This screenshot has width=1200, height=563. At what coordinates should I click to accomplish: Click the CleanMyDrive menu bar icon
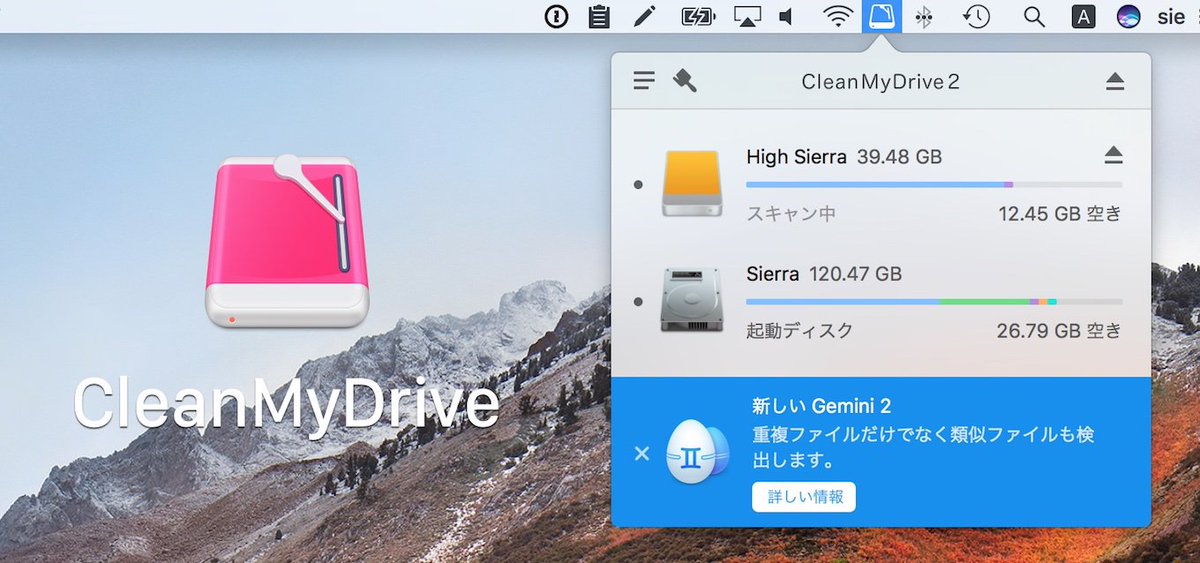click(881, 17)
